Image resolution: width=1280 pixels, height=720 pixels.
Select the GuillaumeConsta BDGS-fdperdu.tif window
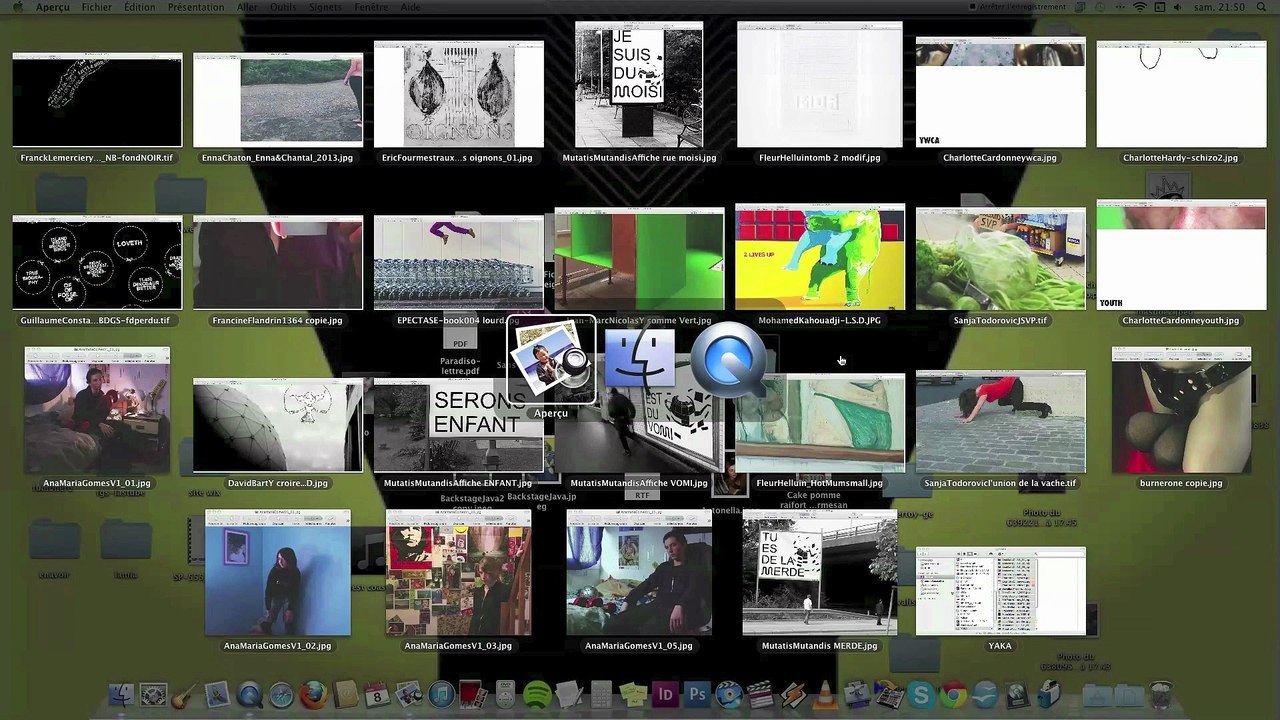(97, 263)
